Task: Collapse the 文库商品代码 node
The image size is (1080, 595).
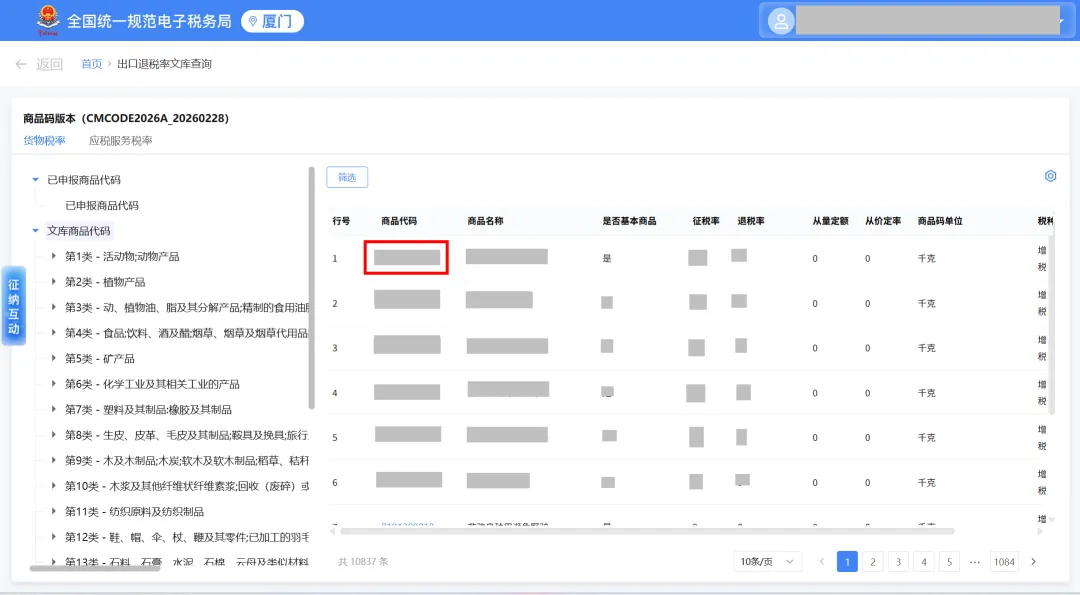Action: pyautogui.click(x=35, y=231)
